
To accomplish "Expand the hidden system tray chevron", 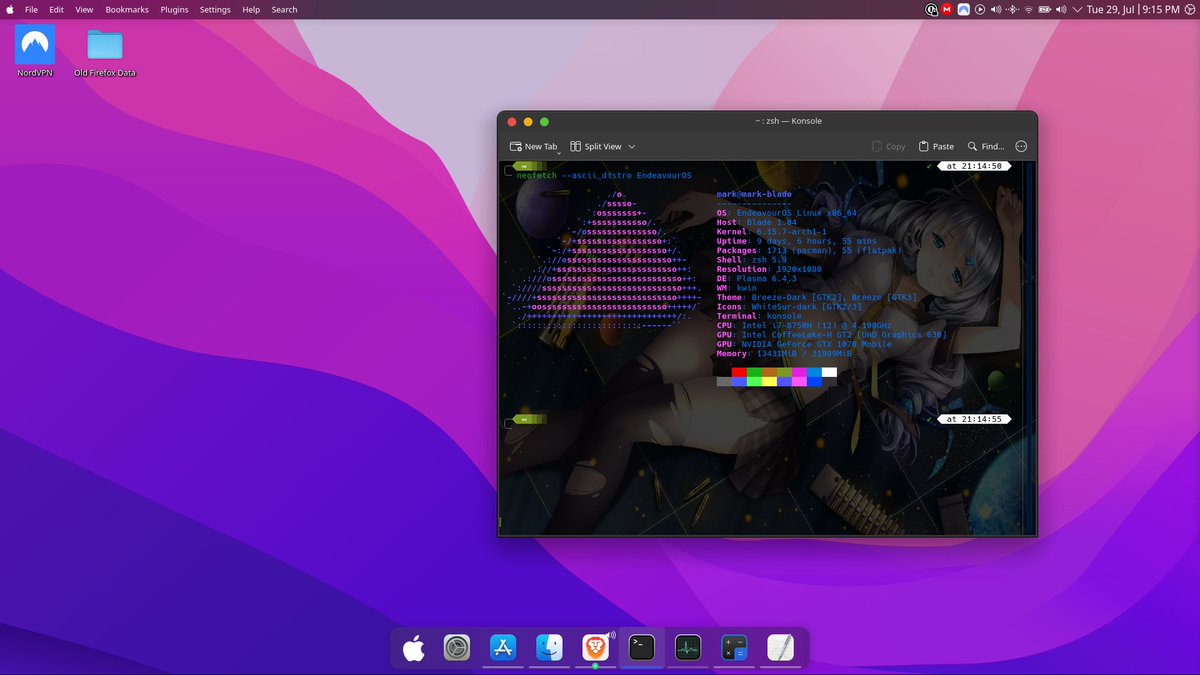I will (1076, 9).
